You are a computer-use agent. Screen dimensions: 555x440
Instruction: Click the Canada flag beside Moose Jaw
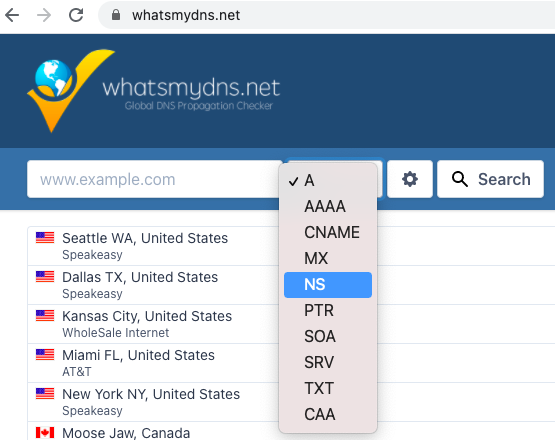click(x=45, y=433)
